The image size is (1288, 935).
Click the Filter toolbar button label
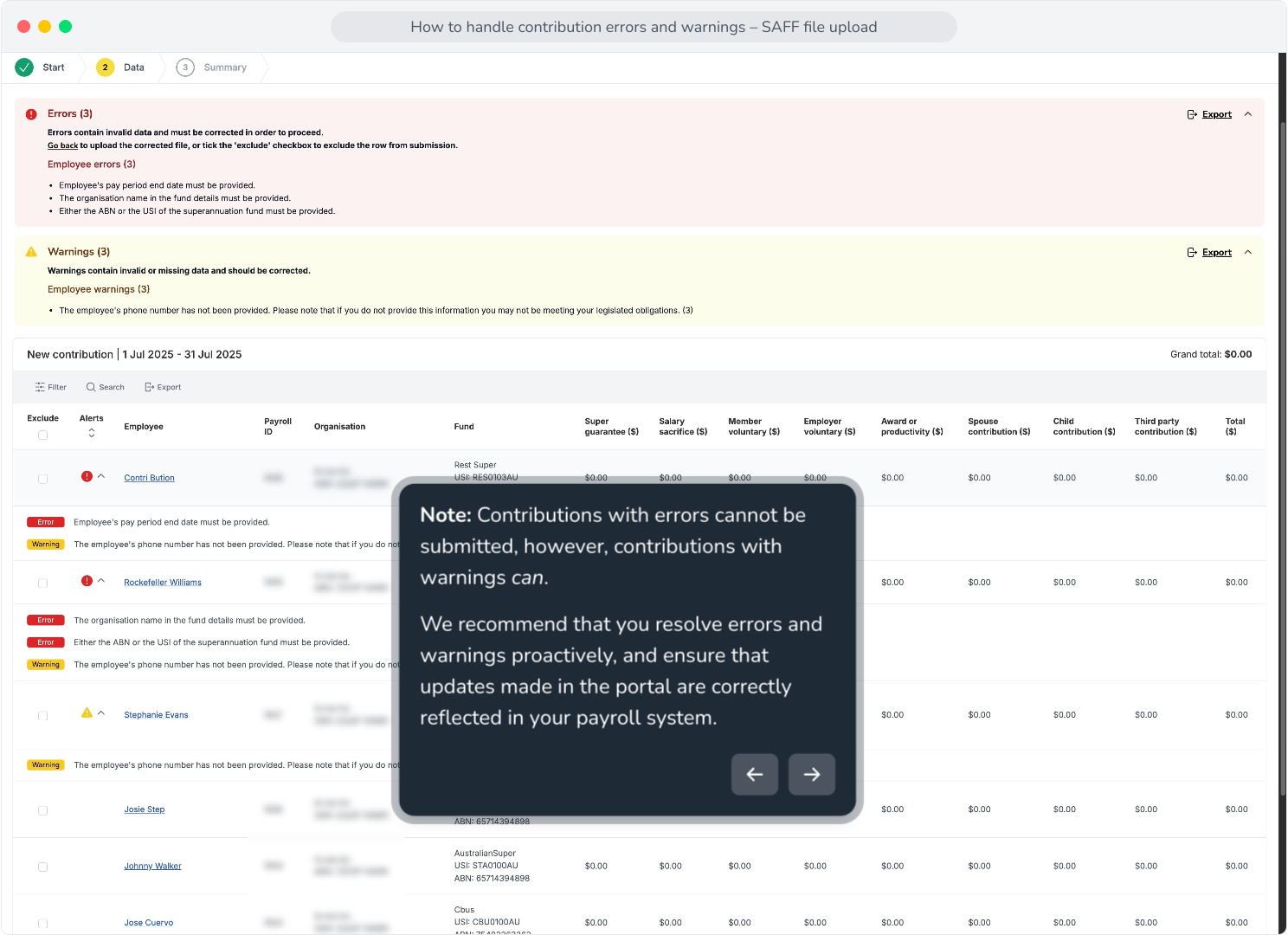(57, 387)
